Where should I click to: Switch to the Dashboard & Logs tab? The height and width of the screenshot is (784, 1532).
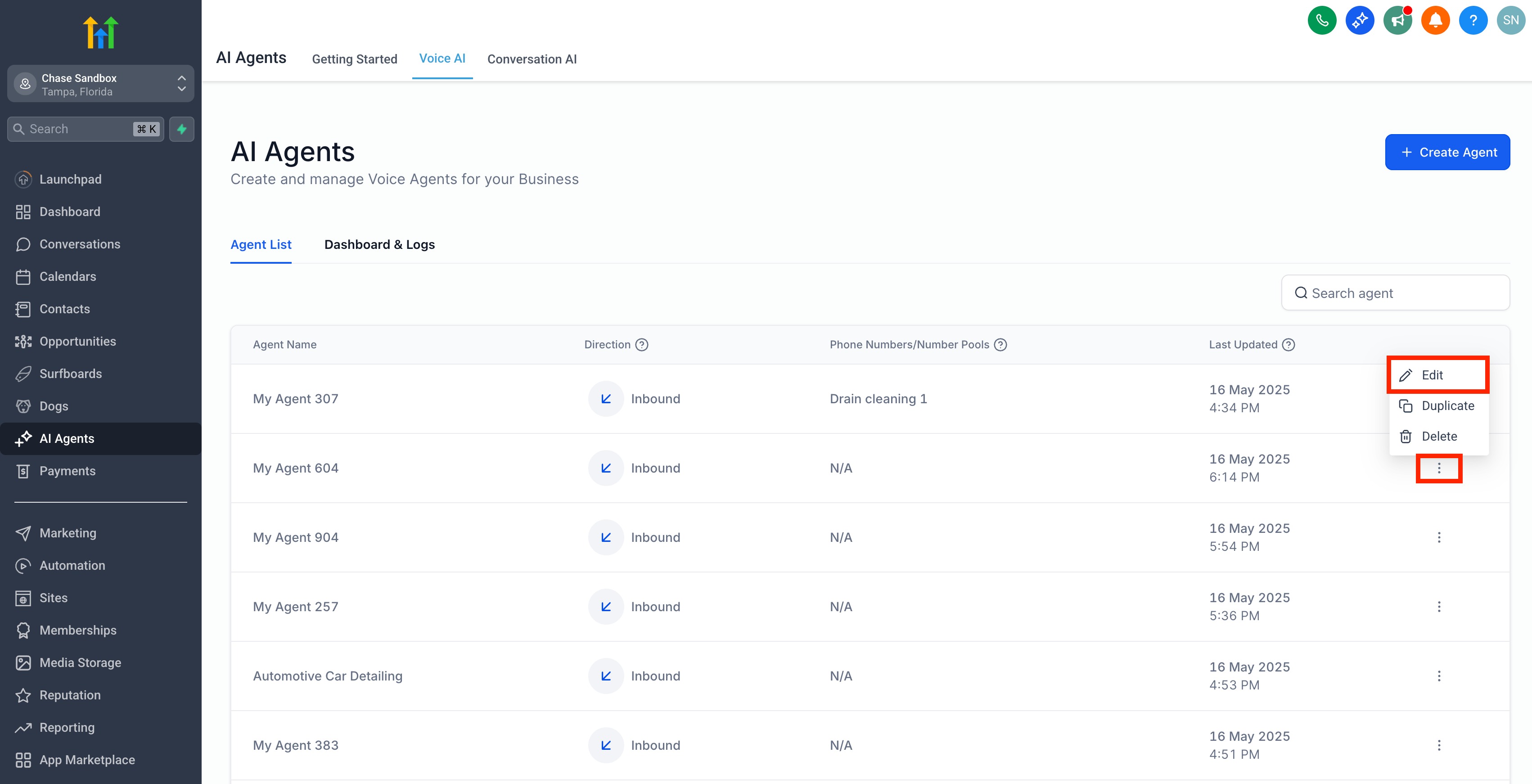click(379, 244)
